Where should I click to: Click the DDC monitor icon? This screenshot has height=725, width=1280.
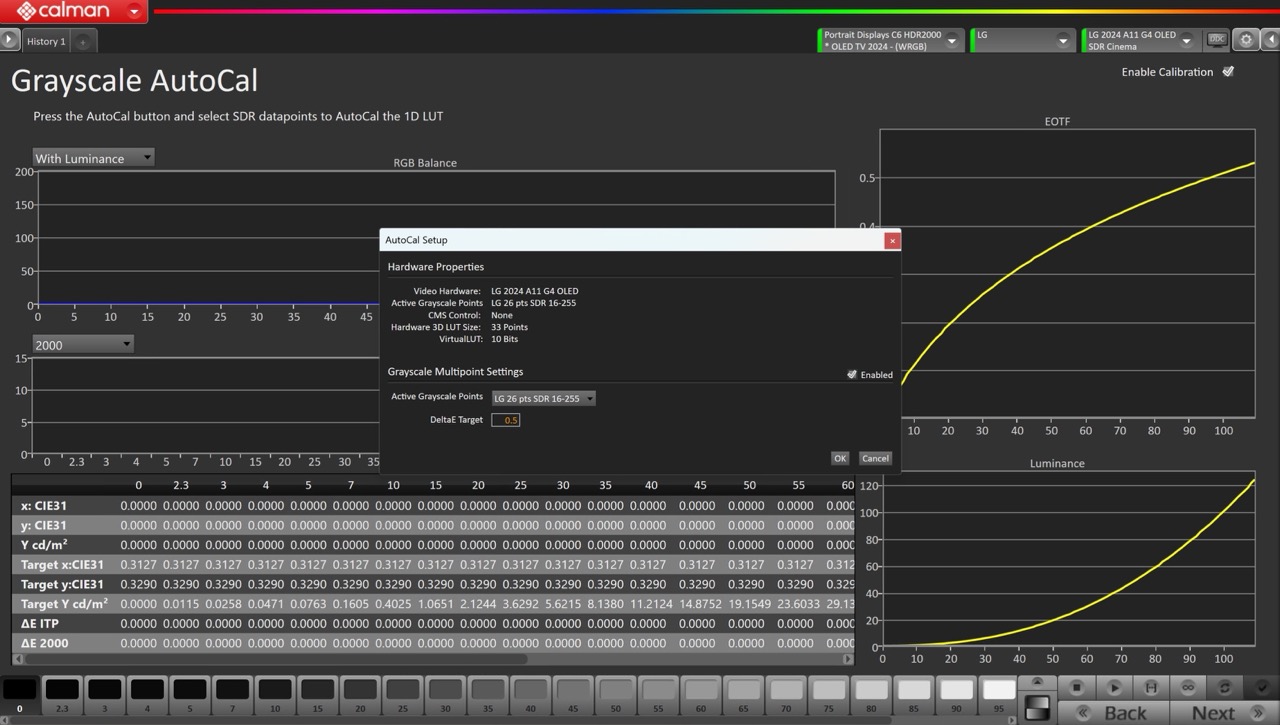[1217, 40]
